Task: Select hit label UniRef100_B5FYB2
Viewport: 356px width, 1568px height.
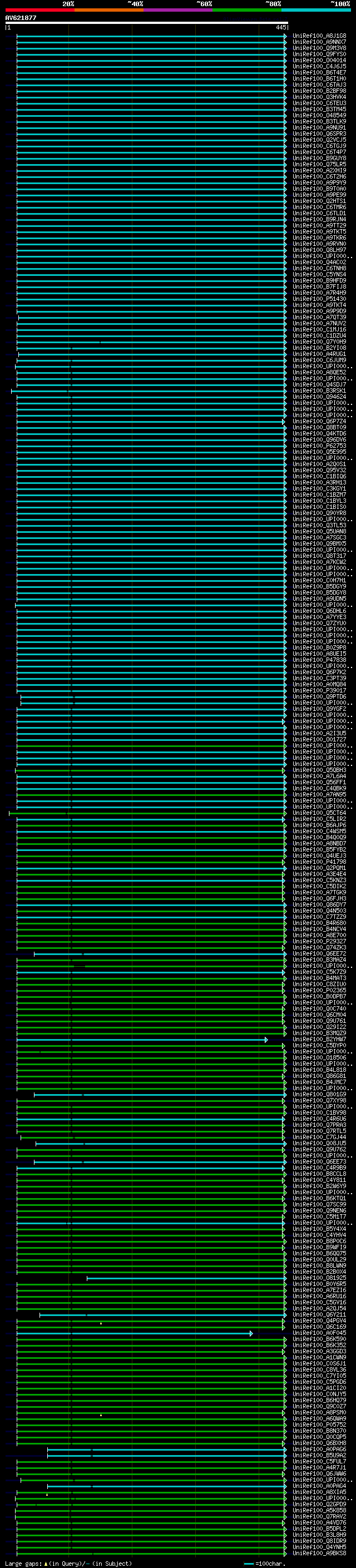Action: click(x=319, y=849)
